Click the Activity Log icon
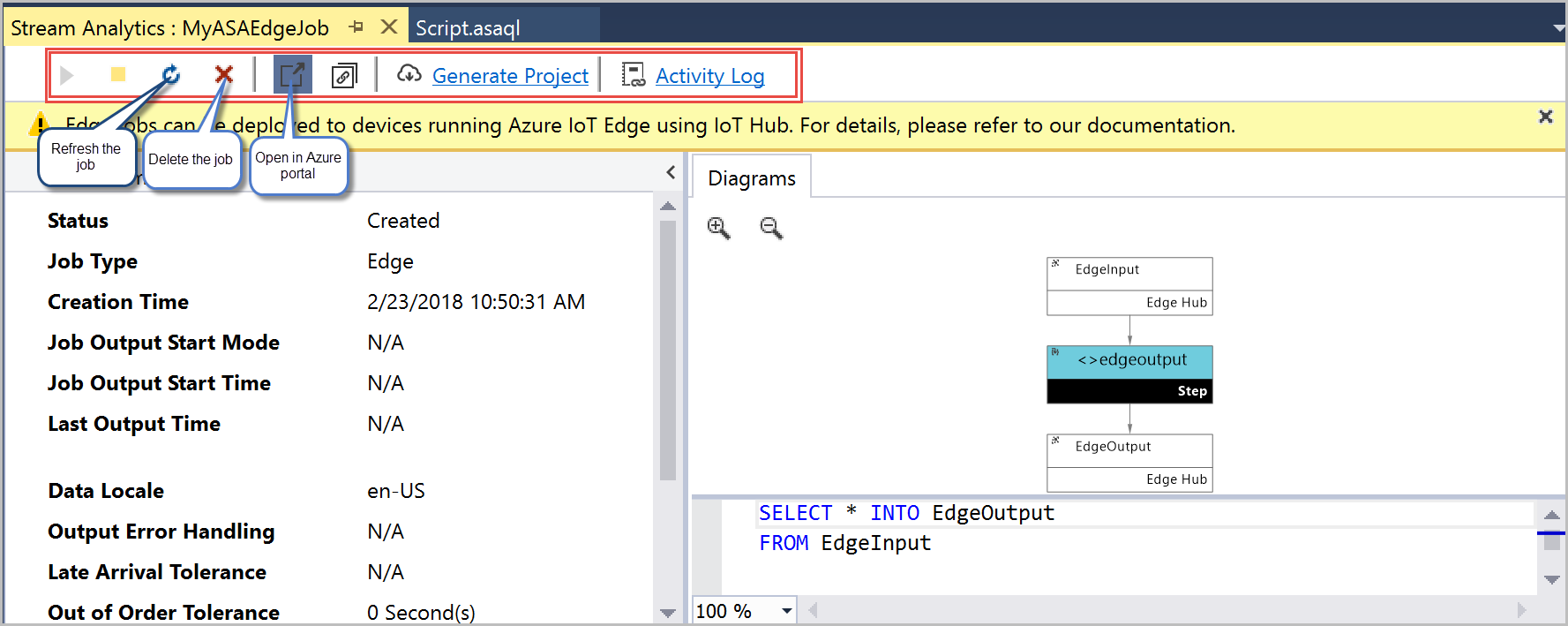 click(x=634, y=75)
